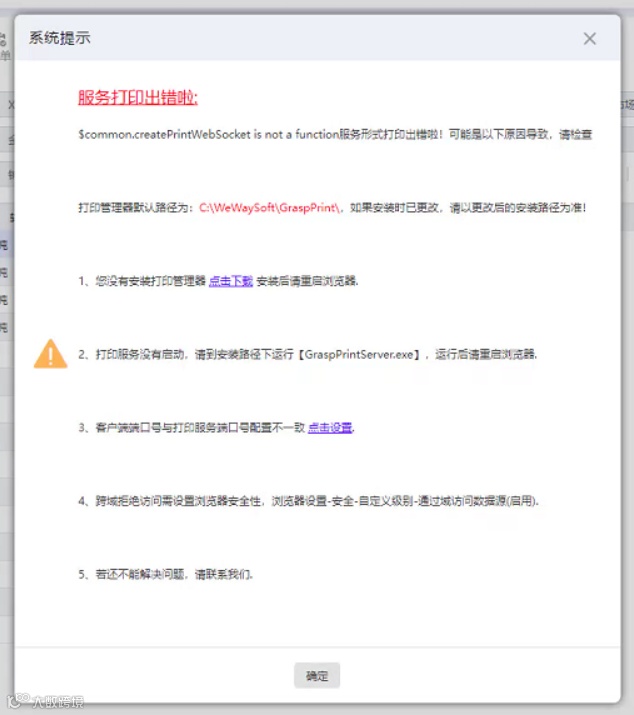Screen dimensions: 634x715
Task: Click the orange warning triangle icon
Action: pos(51,354)
